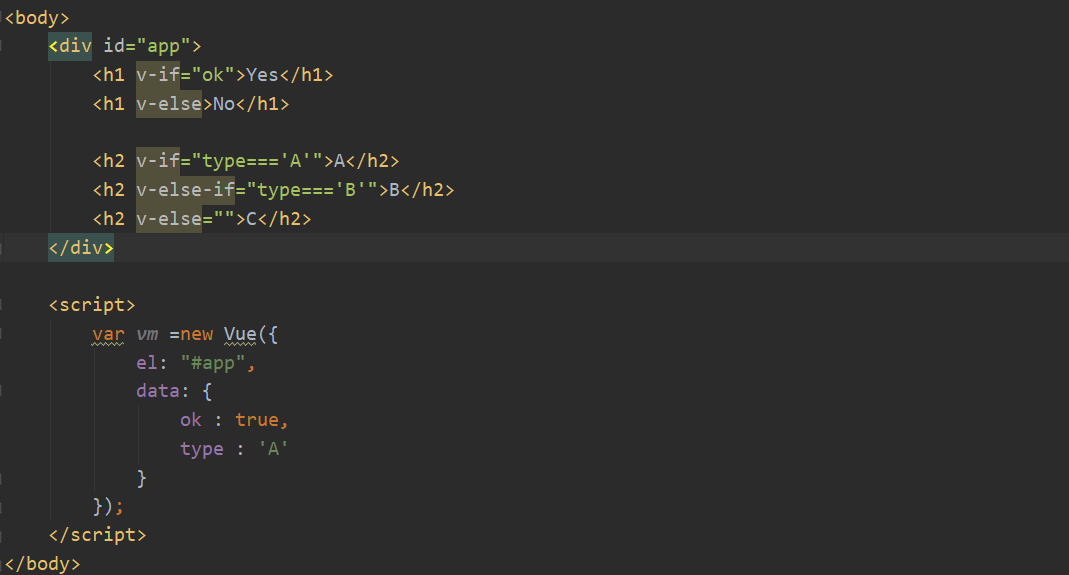
Task: Click the el property name
Action: click(147, 363)
